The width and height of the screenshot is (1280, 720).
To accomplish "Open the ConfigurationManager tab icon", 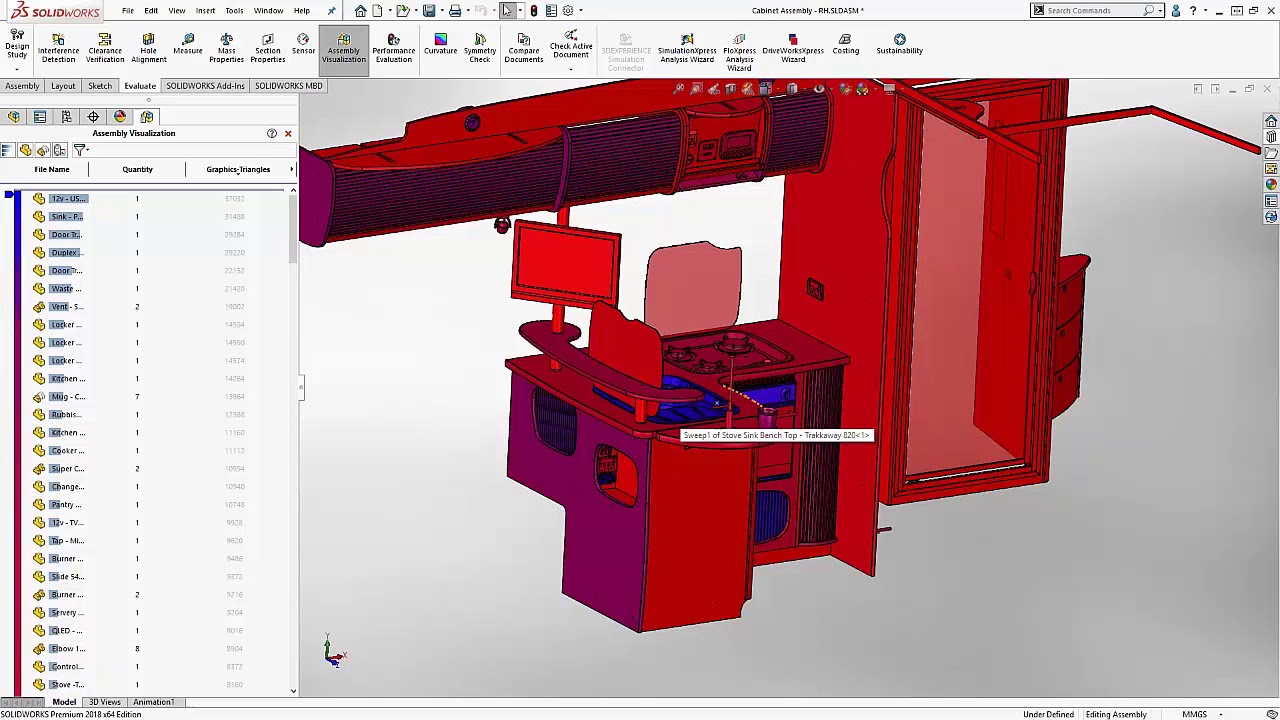I will [x=66, y=117].
